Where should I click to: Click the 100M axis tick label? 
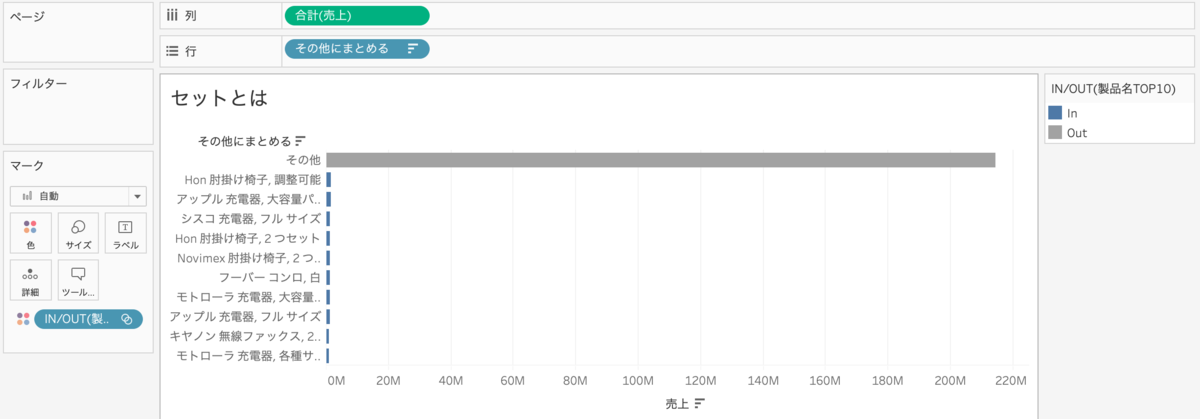tap(637, 380)
